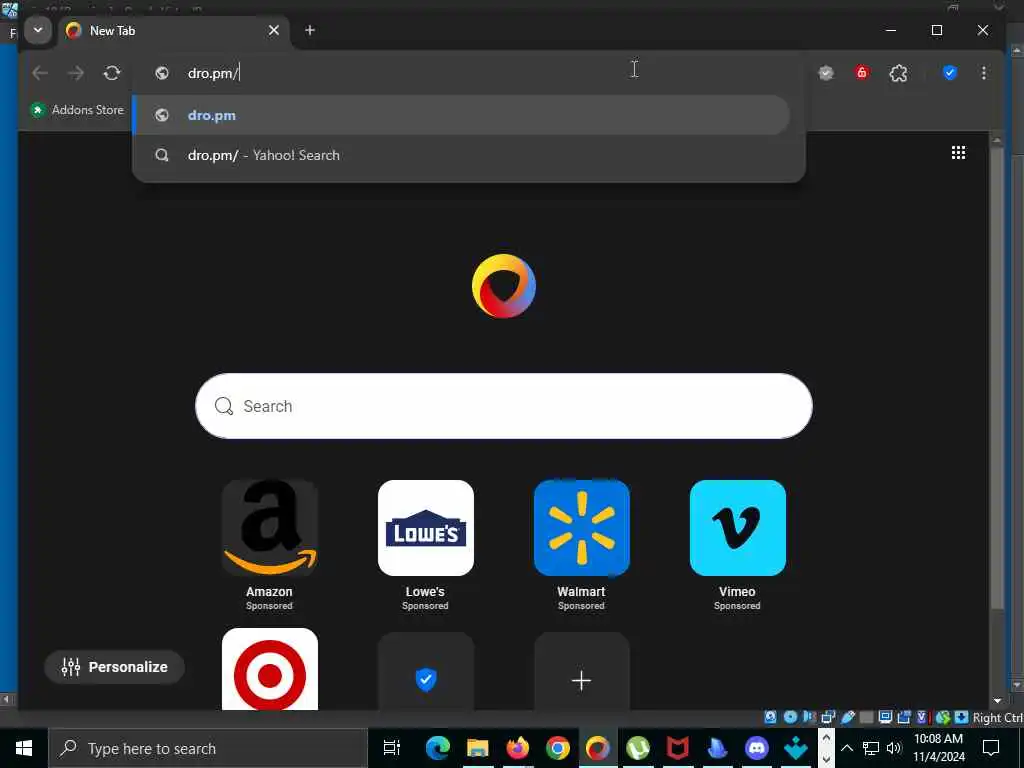The height and width of the screenshot is (768, 1024).
Task: Open Discord from the taskbar
Action: 758,748
